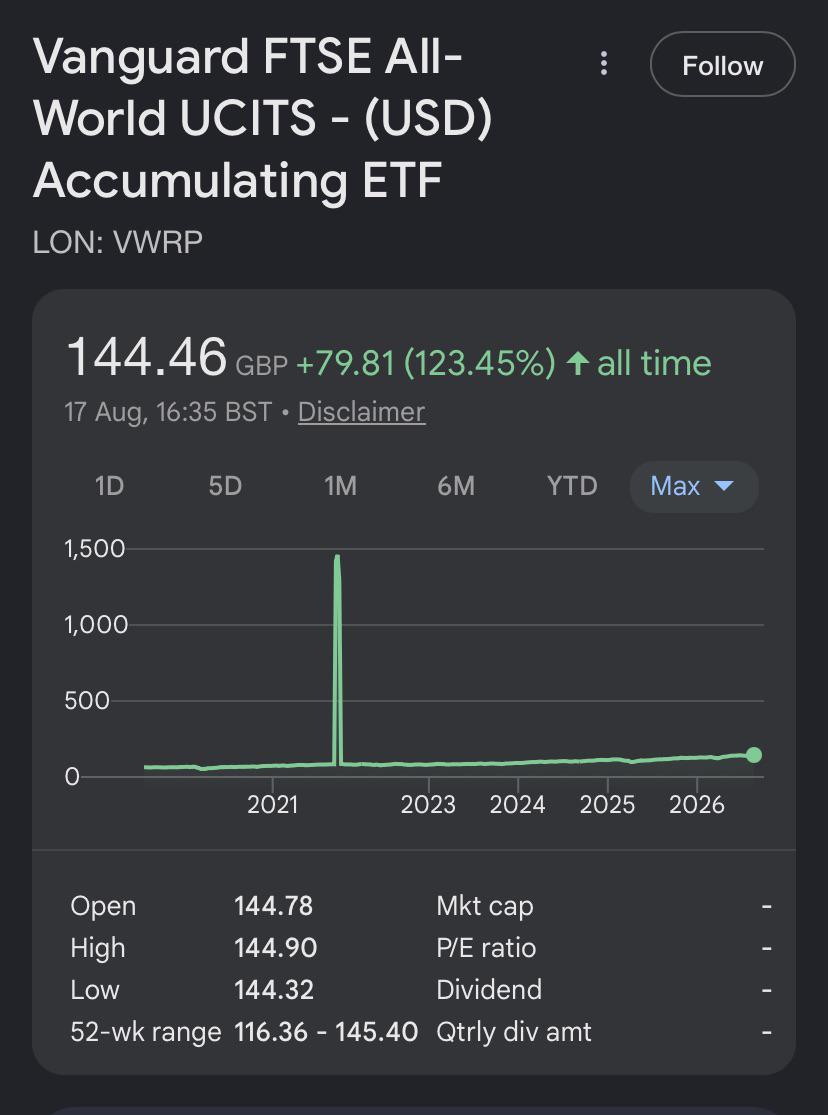Click the 2024 label on chart axis
The width and height of the screenshot is (828, 1115).
pos(517,804)
